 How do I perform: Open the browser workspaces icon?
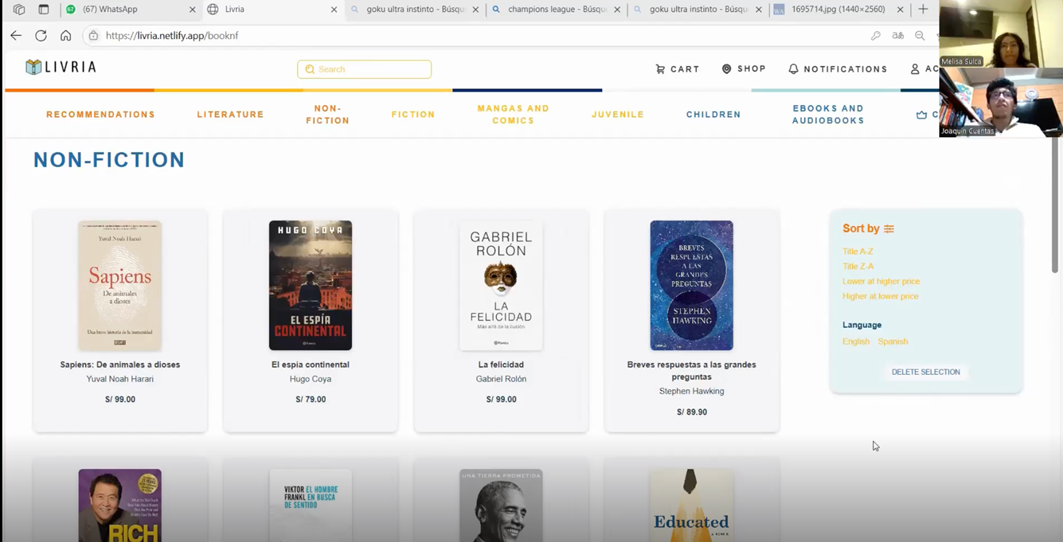(x=19, y=9)
